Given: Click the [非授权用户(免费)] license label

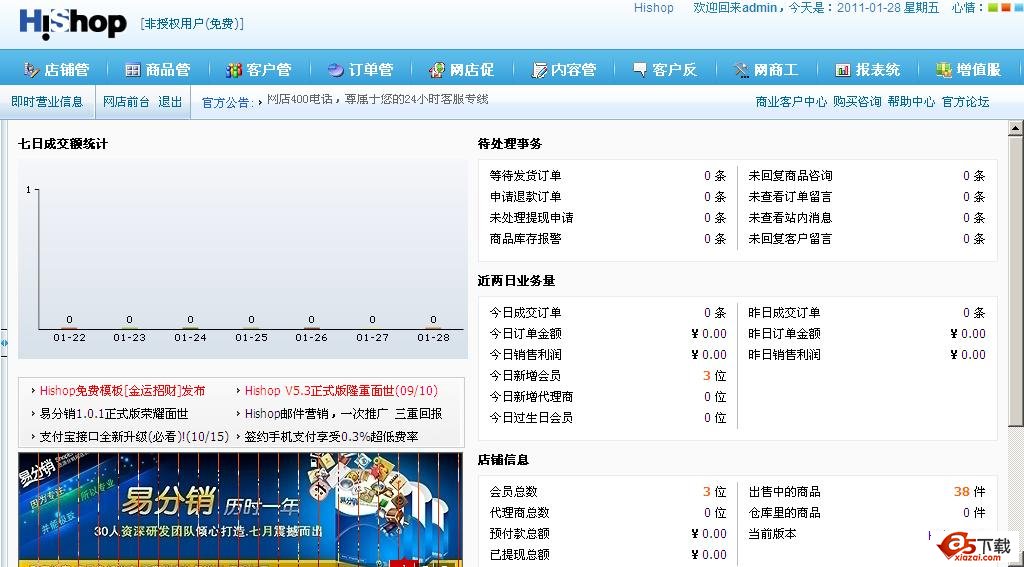Looking at the screenshot, I should click(191, 24).
